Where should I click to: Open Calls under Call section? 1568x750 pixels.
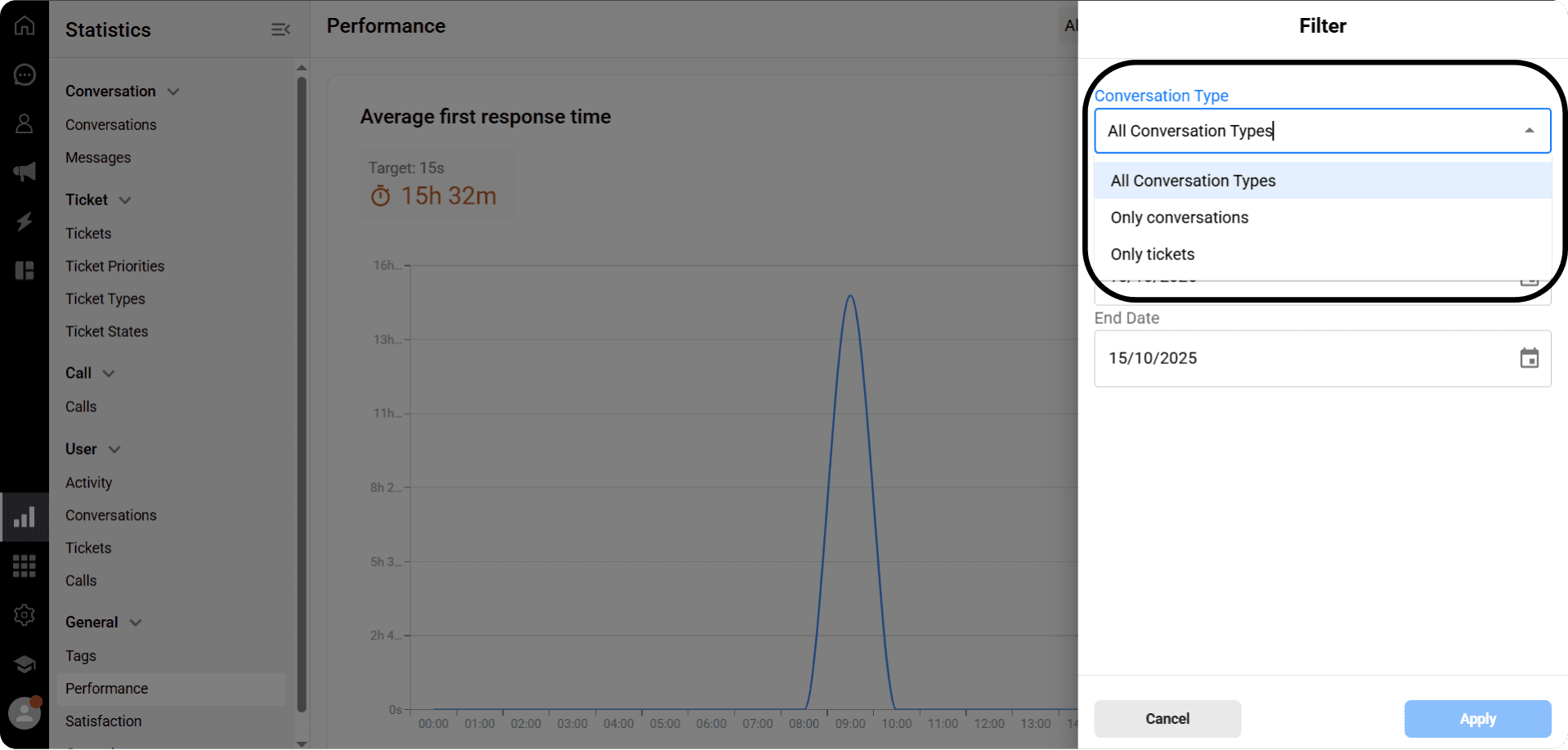pos(81,407)
